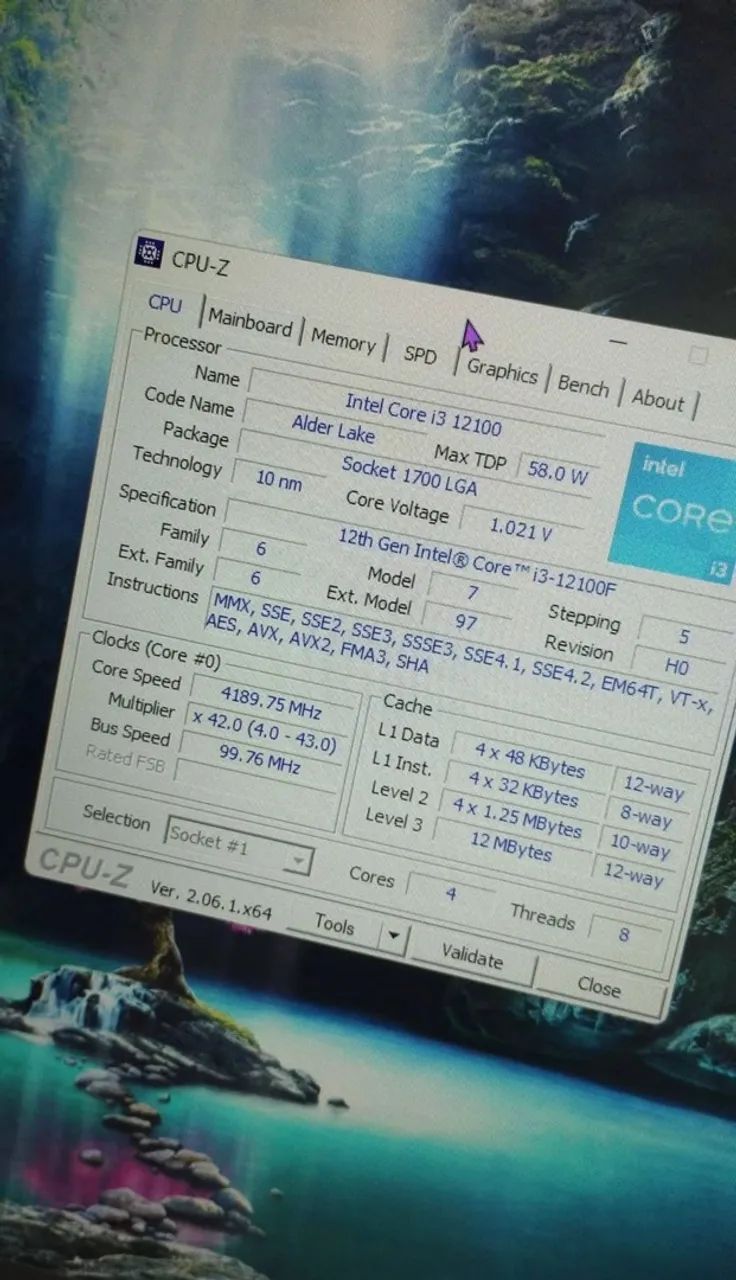This screenshot has width=736, height=1280.
Task: Click the Close button at bottom
Action: click(x=598, y=987)
